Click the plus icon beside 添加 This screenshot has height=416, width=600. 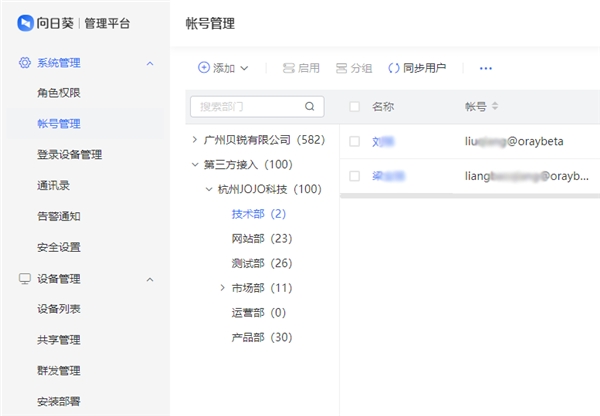click(x=204, y=67)
